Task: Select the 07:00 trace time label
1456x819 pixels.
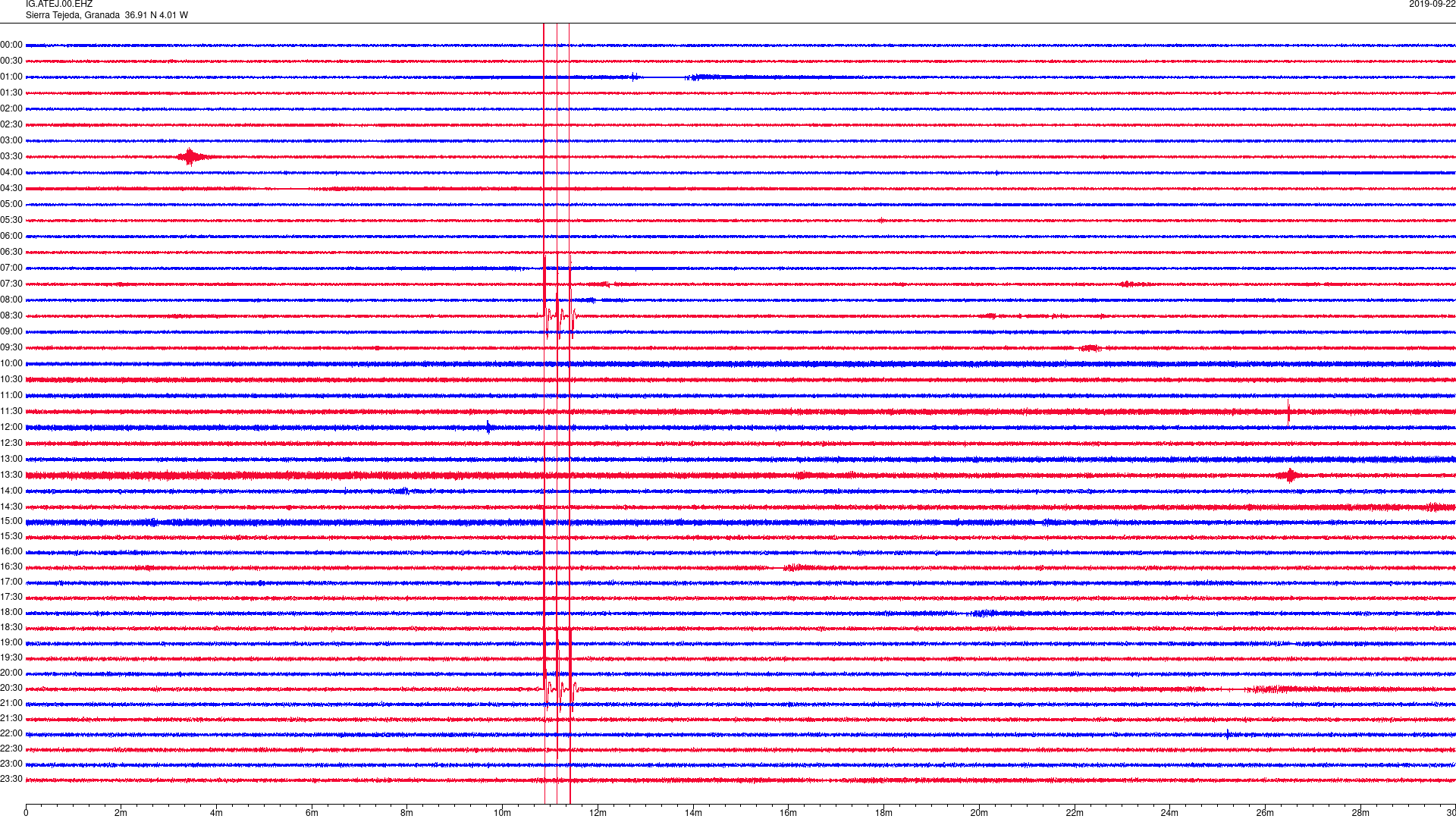Action: [11, 268]
